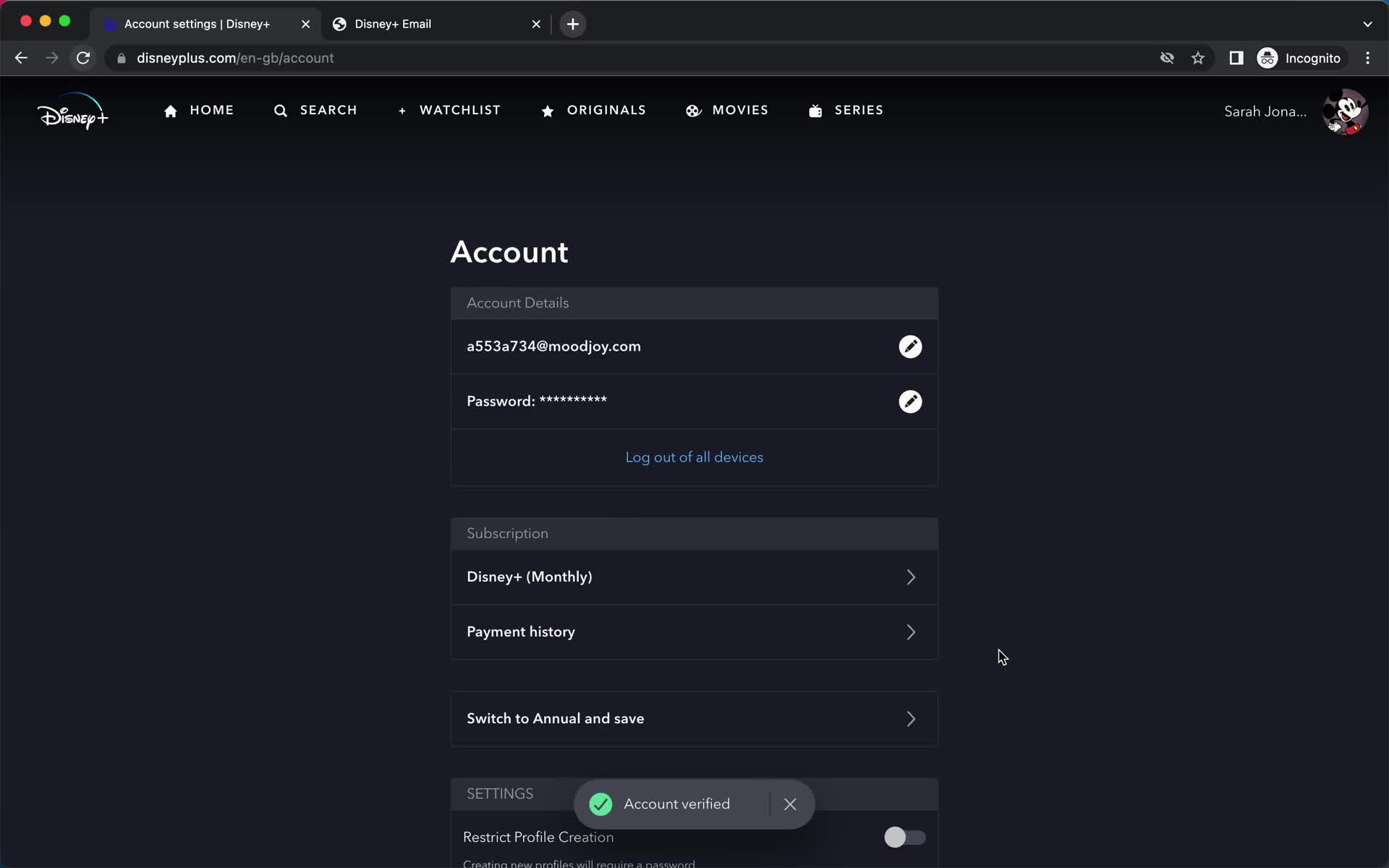Click the Home house icon
This screenshot has height=868, width=1389.
(171, 111)
